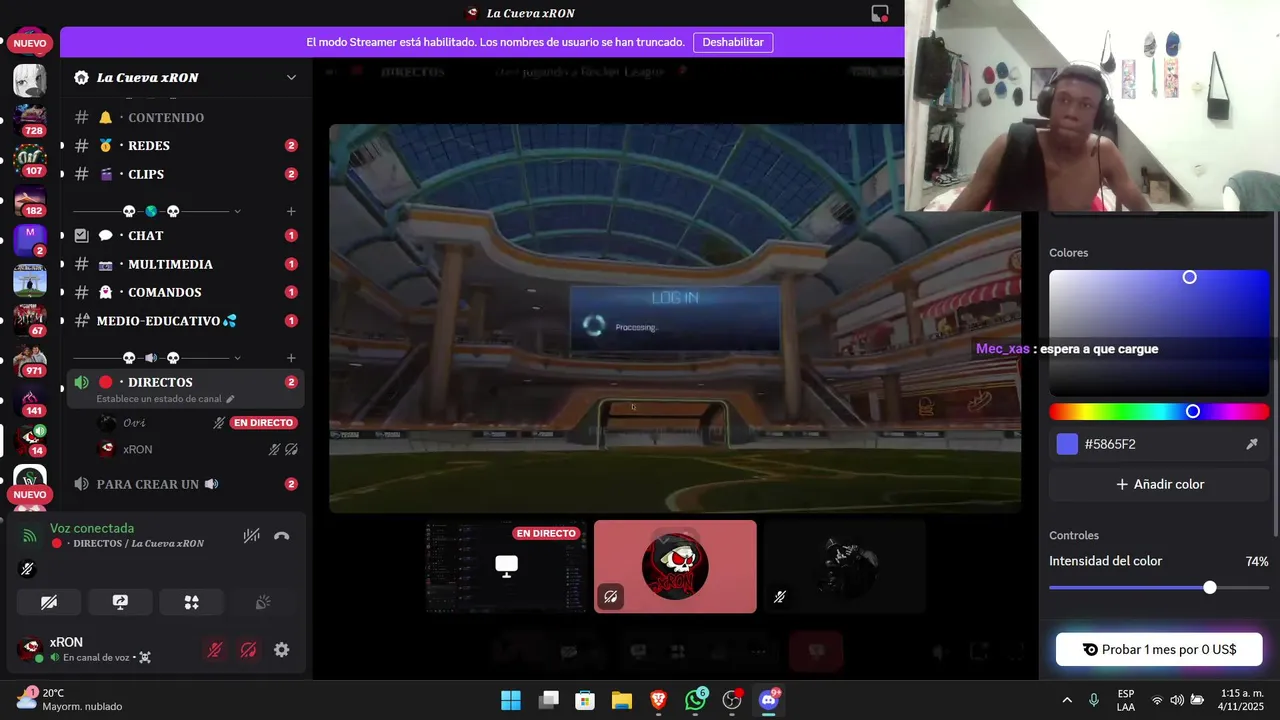Click inside the saturation color picker area
The height and width of the screenshot is (720, 1280).
(1159, 333)
